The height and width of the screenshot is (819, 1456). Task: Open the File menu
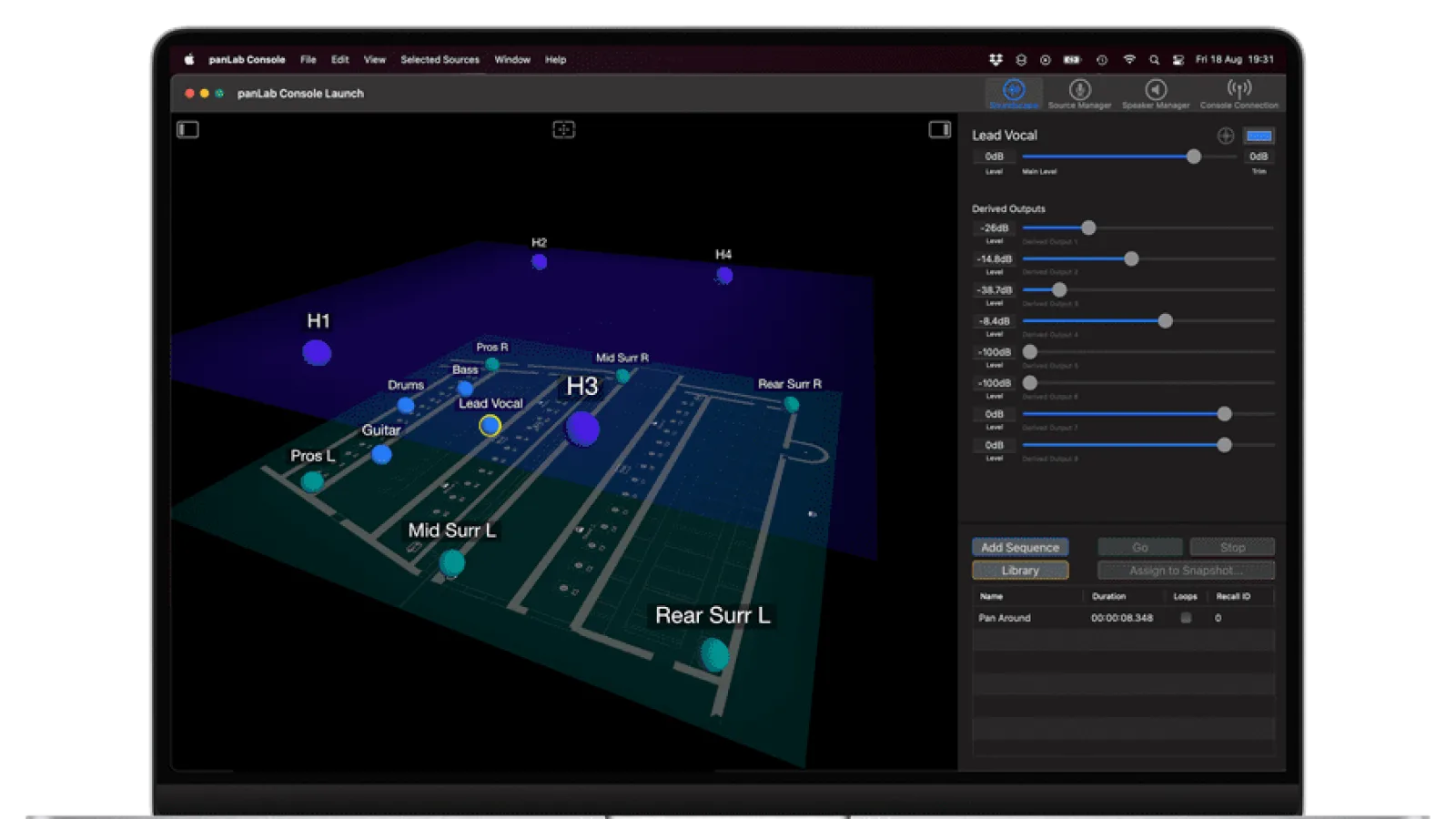(x=308, y=59)
